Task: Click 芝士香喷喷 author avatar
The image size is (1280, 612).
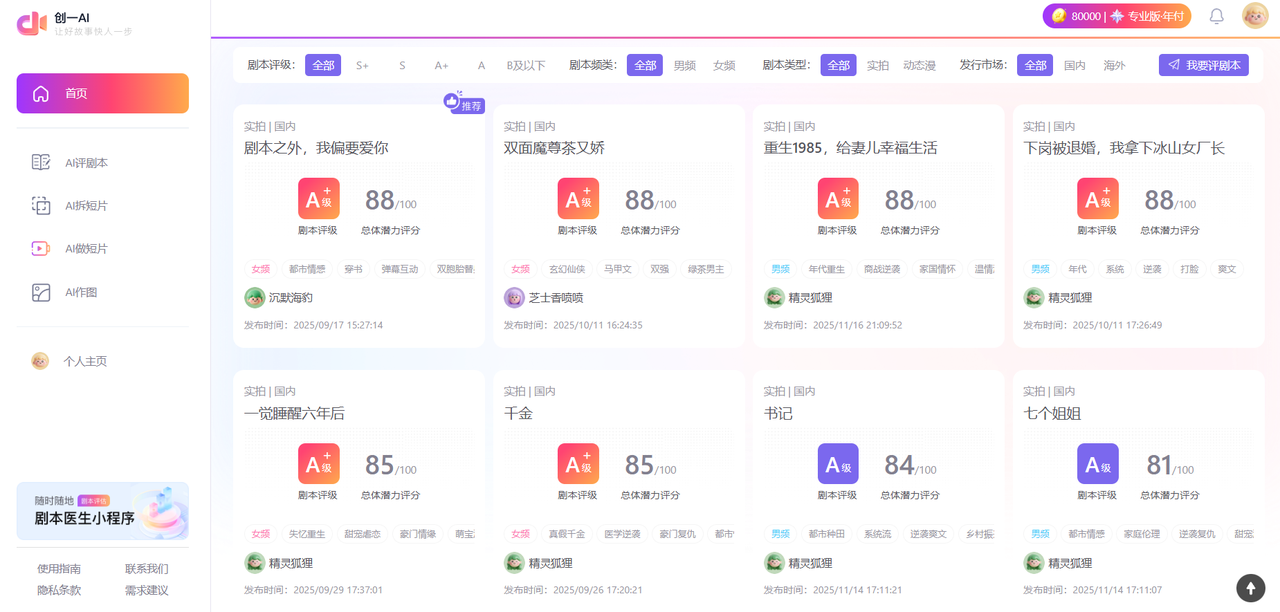Action: click(514, 297)
